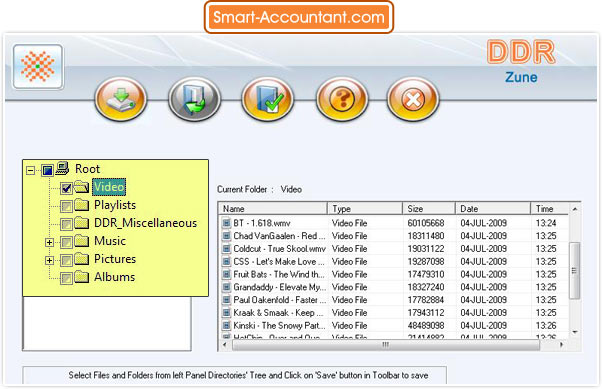Expand the Music tree node
602x389 pixels.
pyautogui.click(x=49, y=242)
